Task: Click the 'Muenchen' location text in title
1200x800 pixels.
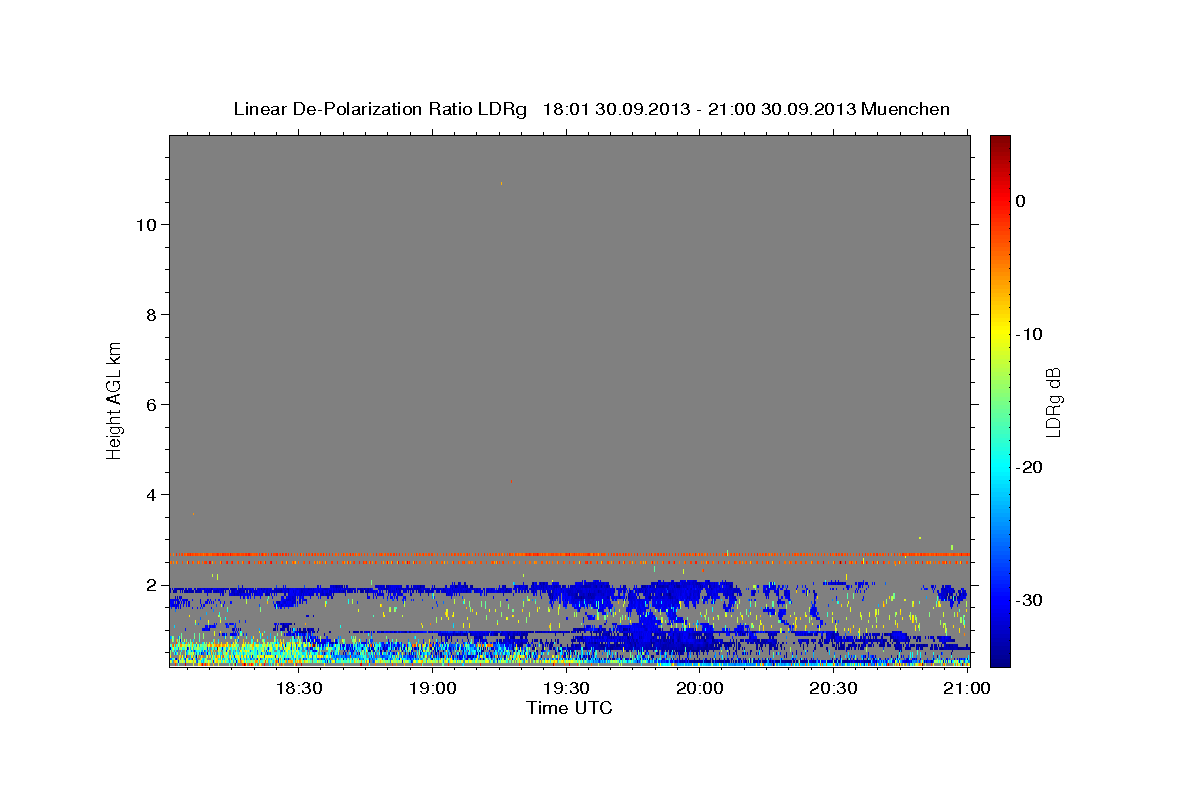Action: (907, 109)
